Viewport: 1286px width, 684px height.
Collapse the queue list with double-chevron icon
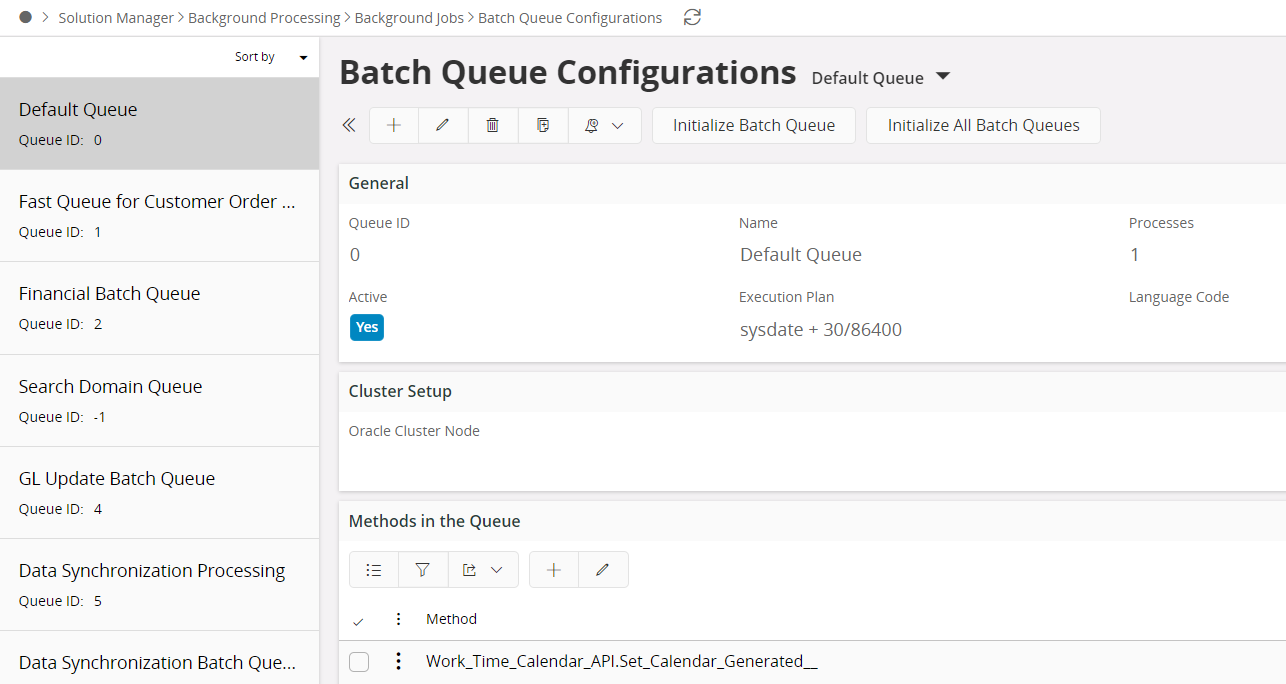tap(349, 126)
